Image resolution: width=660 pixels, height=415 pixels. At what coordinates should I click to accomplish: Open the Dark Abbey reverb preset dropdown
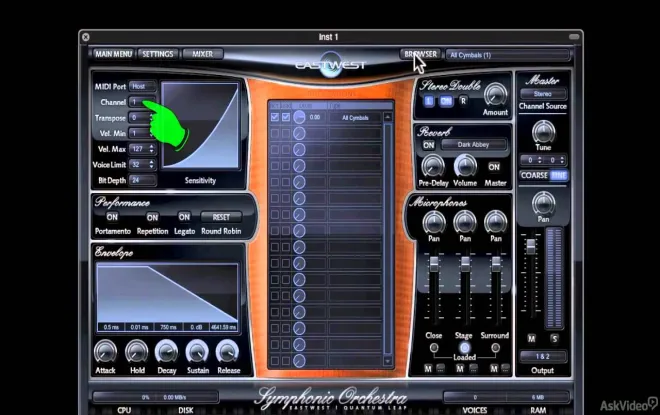pyautogui.click(x=474, y=145)
